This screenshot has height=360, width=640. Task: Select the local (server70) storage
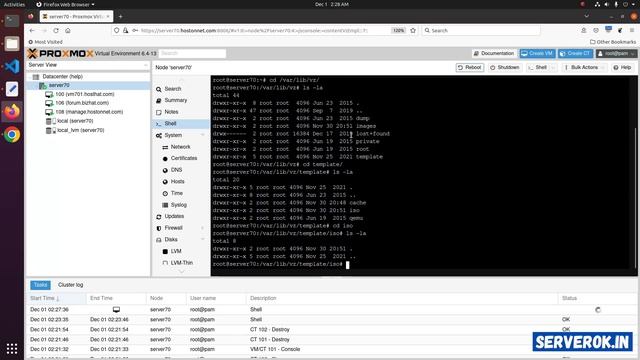(75, 121)
